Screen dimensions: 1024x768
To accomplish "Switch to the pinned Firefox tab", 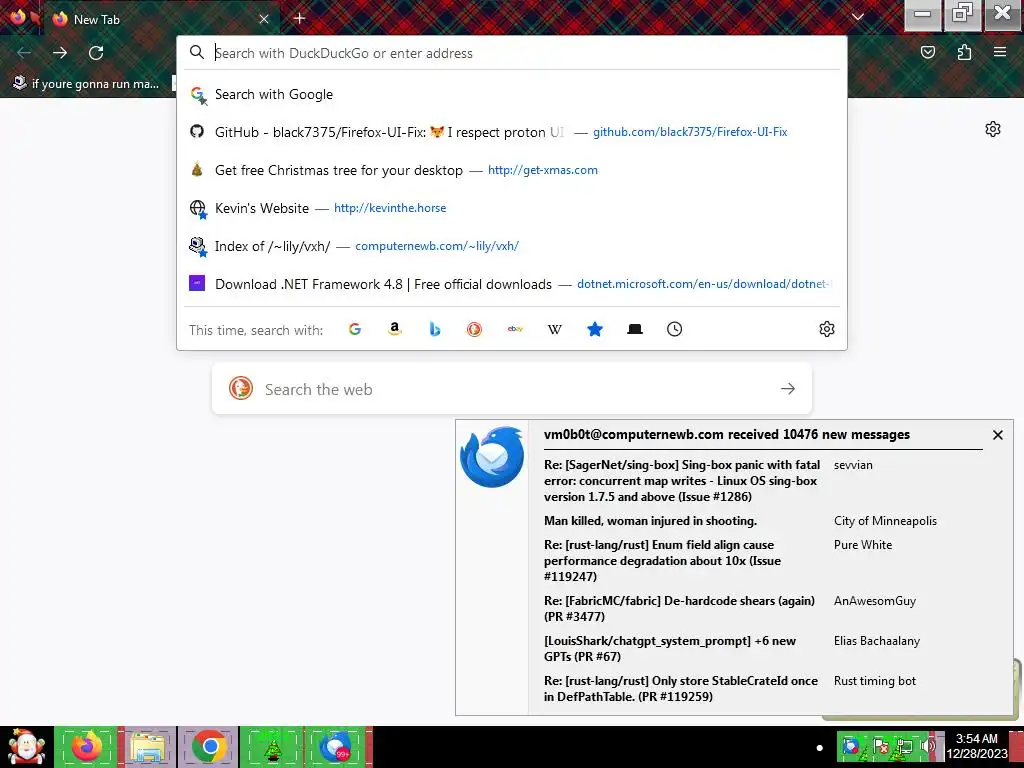I will pyautogui.click(x=18, y=17).
